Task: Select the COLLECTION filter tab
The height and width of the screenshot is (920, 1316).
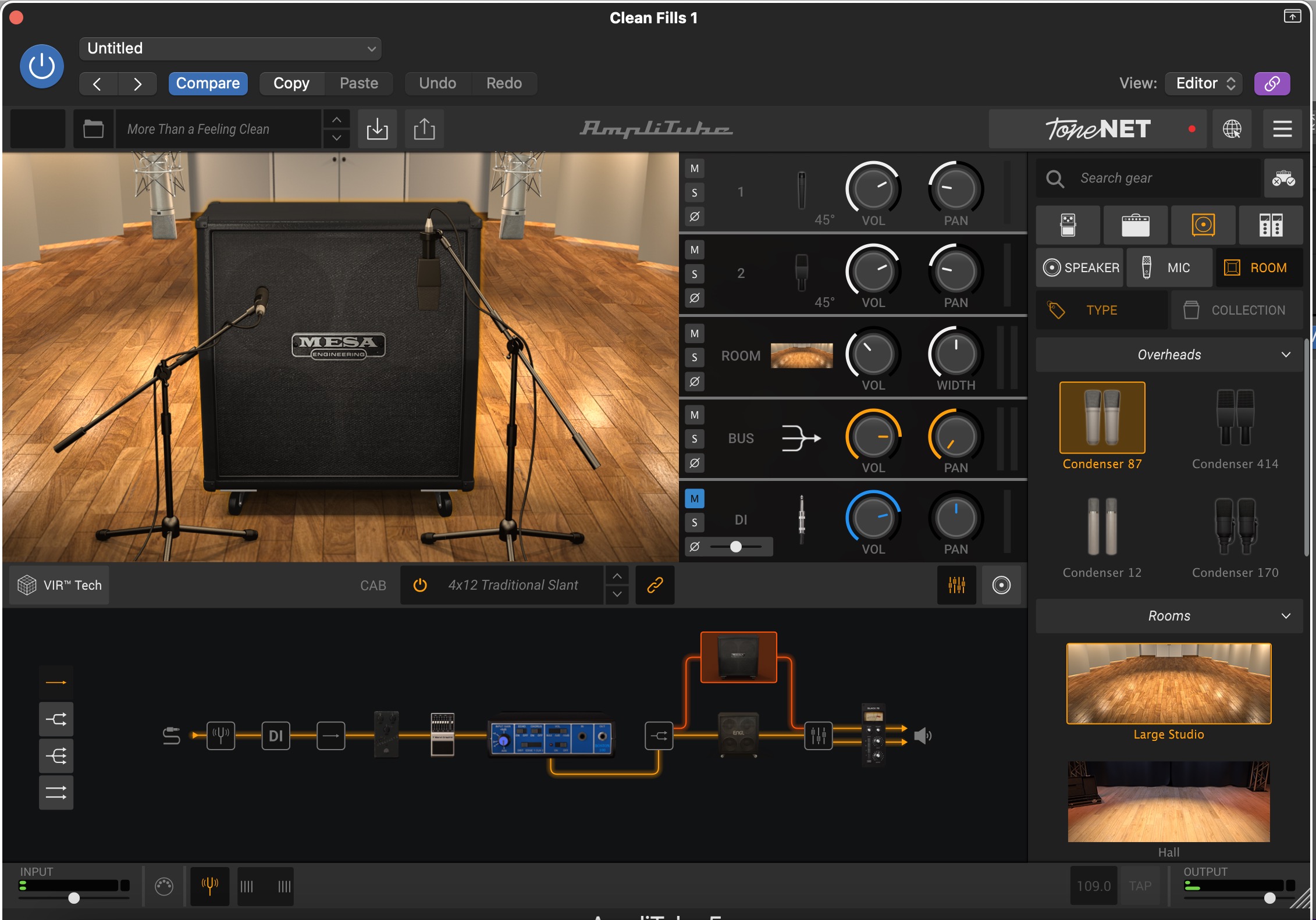Action: click(1237, 310)
